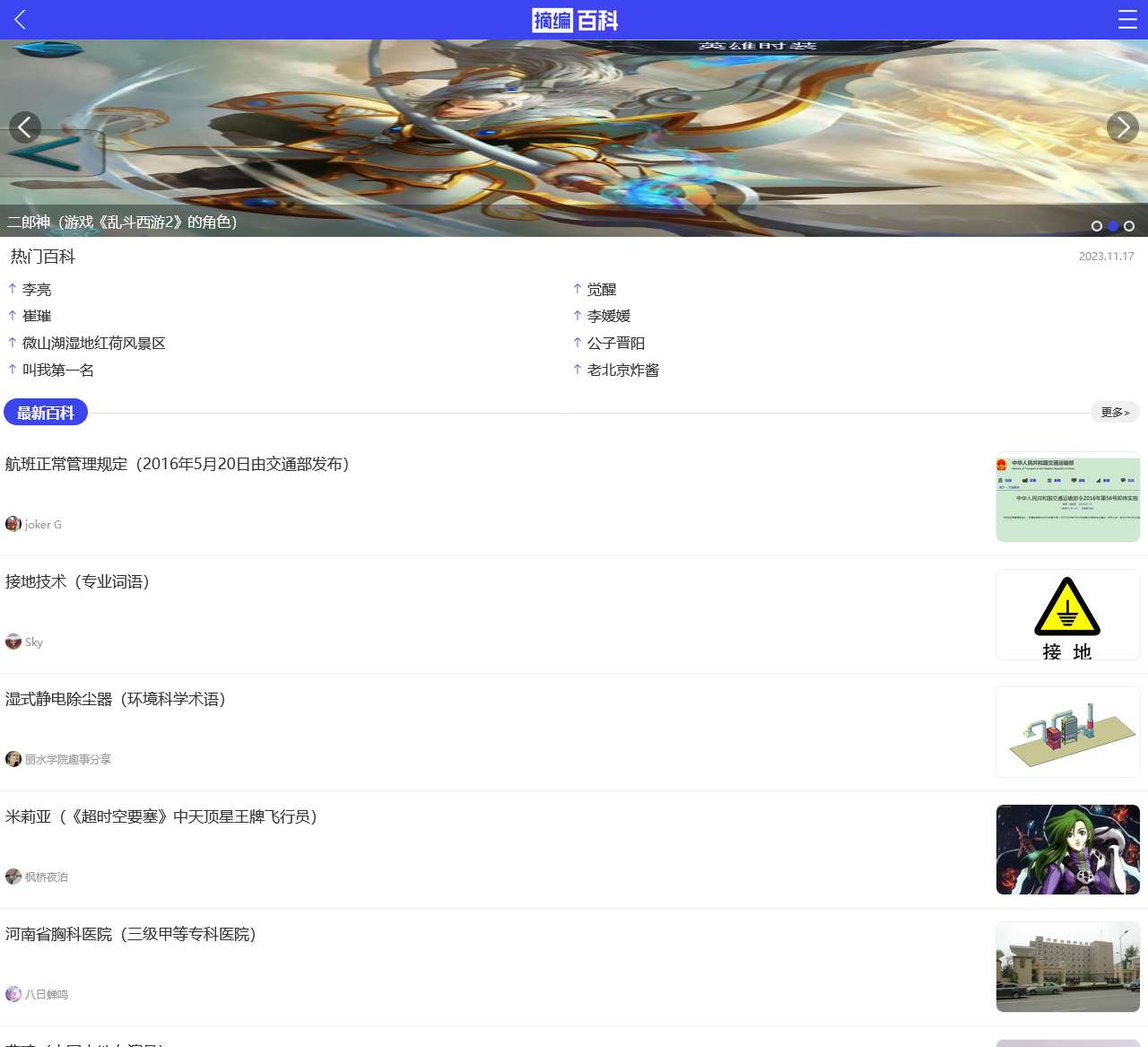Screen dimensions: 1148x1047
Task: Open hot entry 老北京炸酱
Action: 623,370
